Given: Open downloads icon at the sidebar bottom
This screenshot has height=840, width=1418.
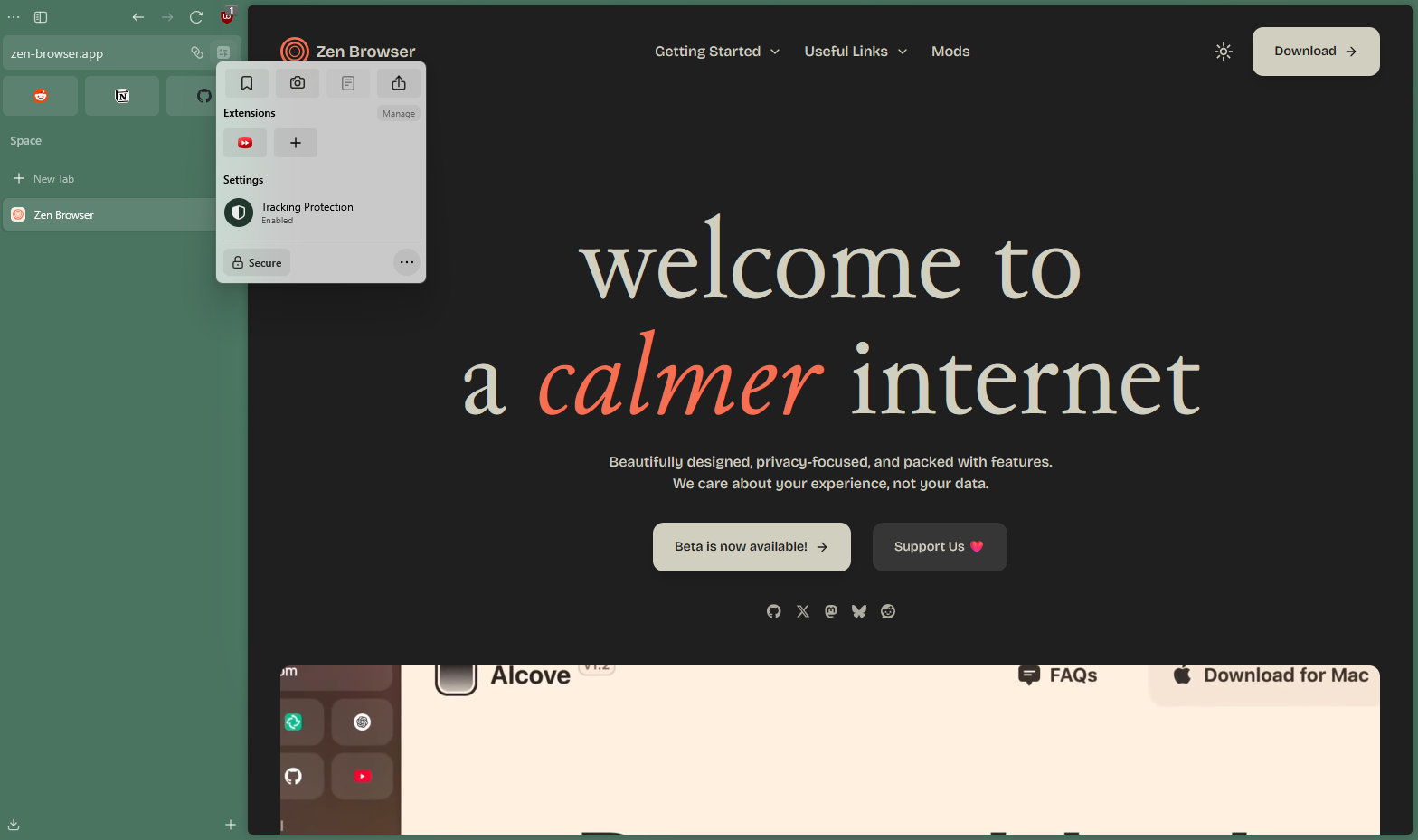Looking at the screenshot, I should click(14, 825).
